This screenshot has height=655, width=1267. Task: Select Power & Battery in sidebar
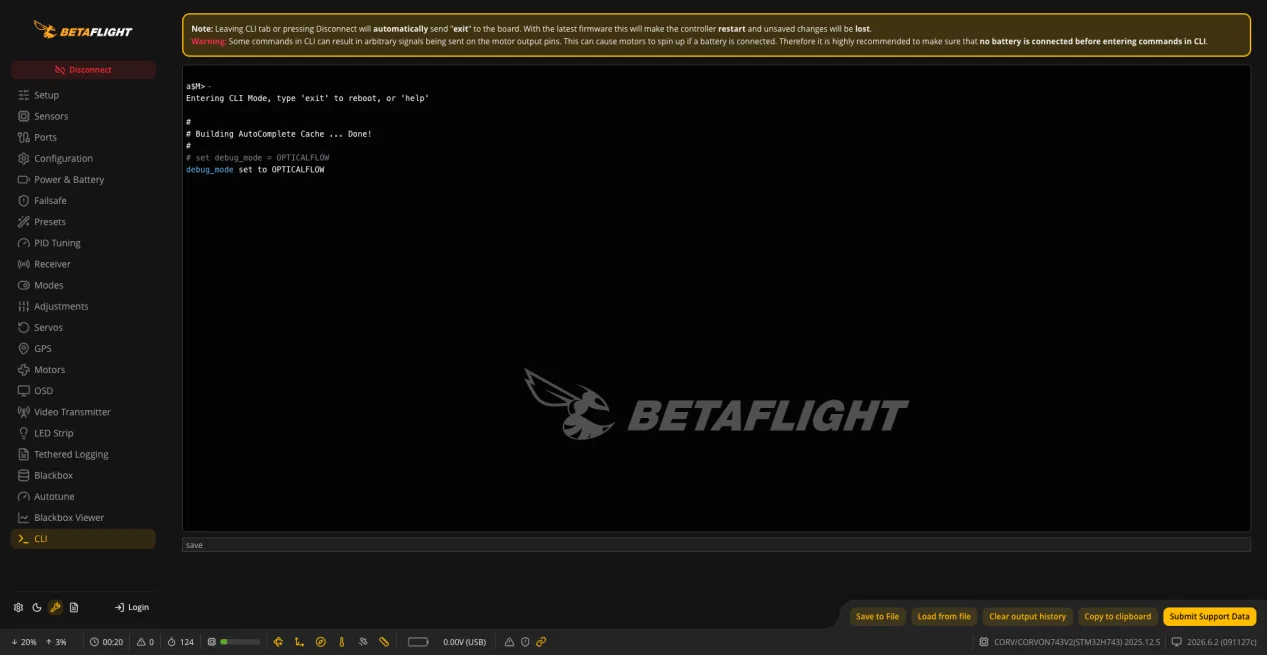point(83,179)
